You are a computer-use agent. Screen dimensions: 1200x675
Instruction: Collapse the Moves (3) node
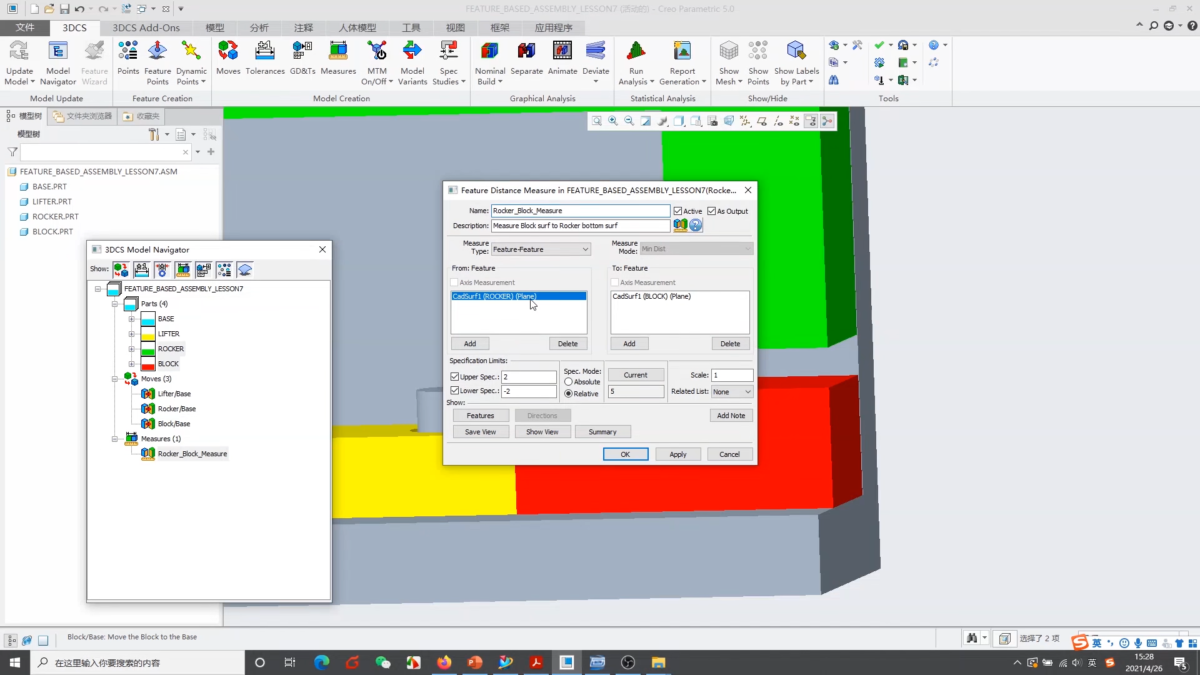[x=115, y=379]
